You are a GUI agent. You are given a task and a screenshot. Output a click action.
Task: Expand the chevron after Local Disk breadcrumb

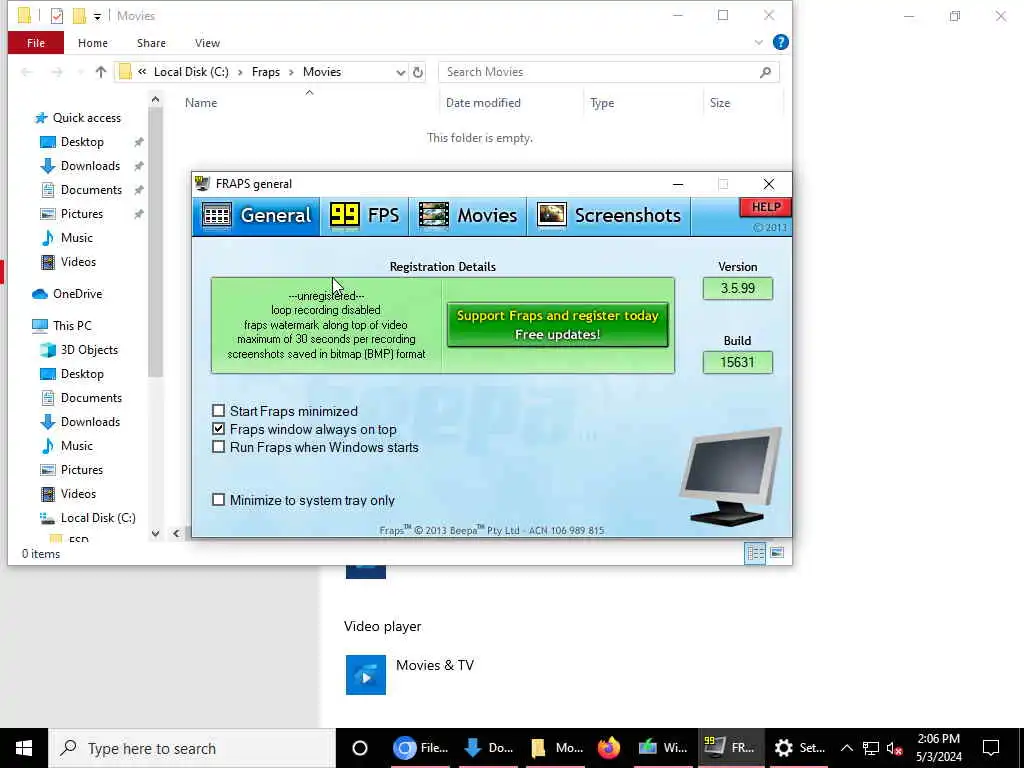[x=240, y=72]
